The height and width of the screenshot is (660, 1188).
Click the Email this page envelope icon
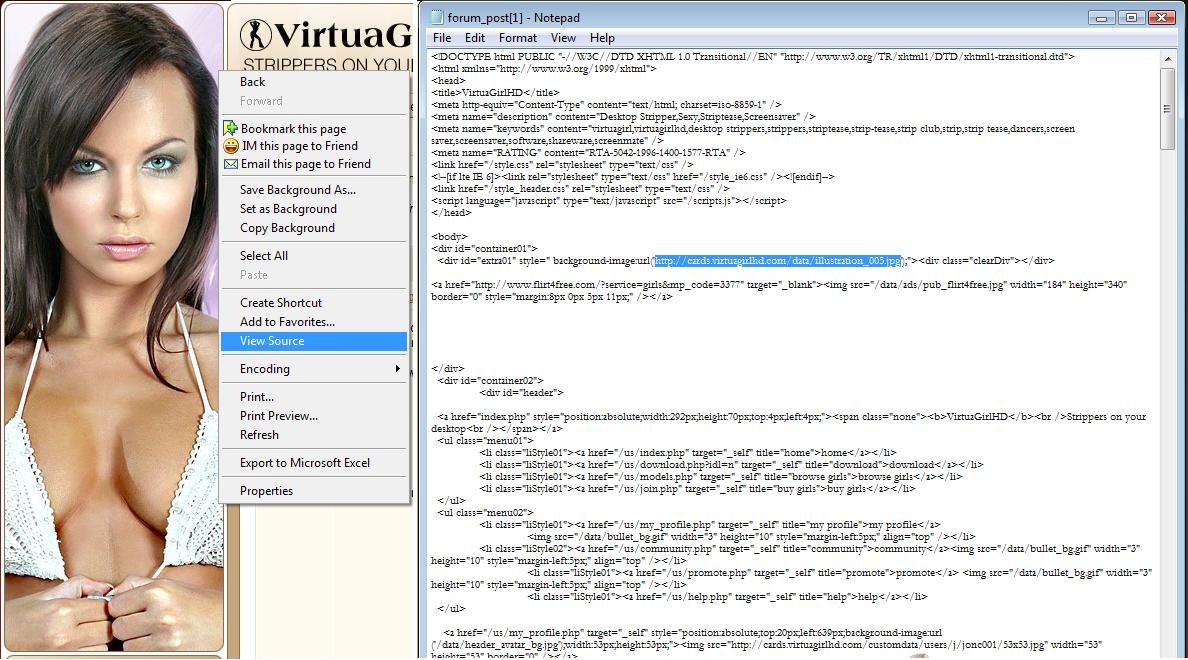pos(230,164)
